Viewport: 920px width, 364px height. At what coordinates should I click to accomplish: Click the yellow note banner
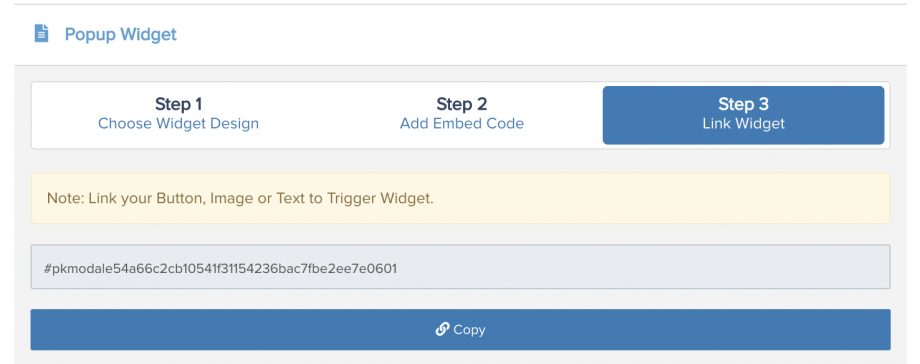(x=461, y=198)
